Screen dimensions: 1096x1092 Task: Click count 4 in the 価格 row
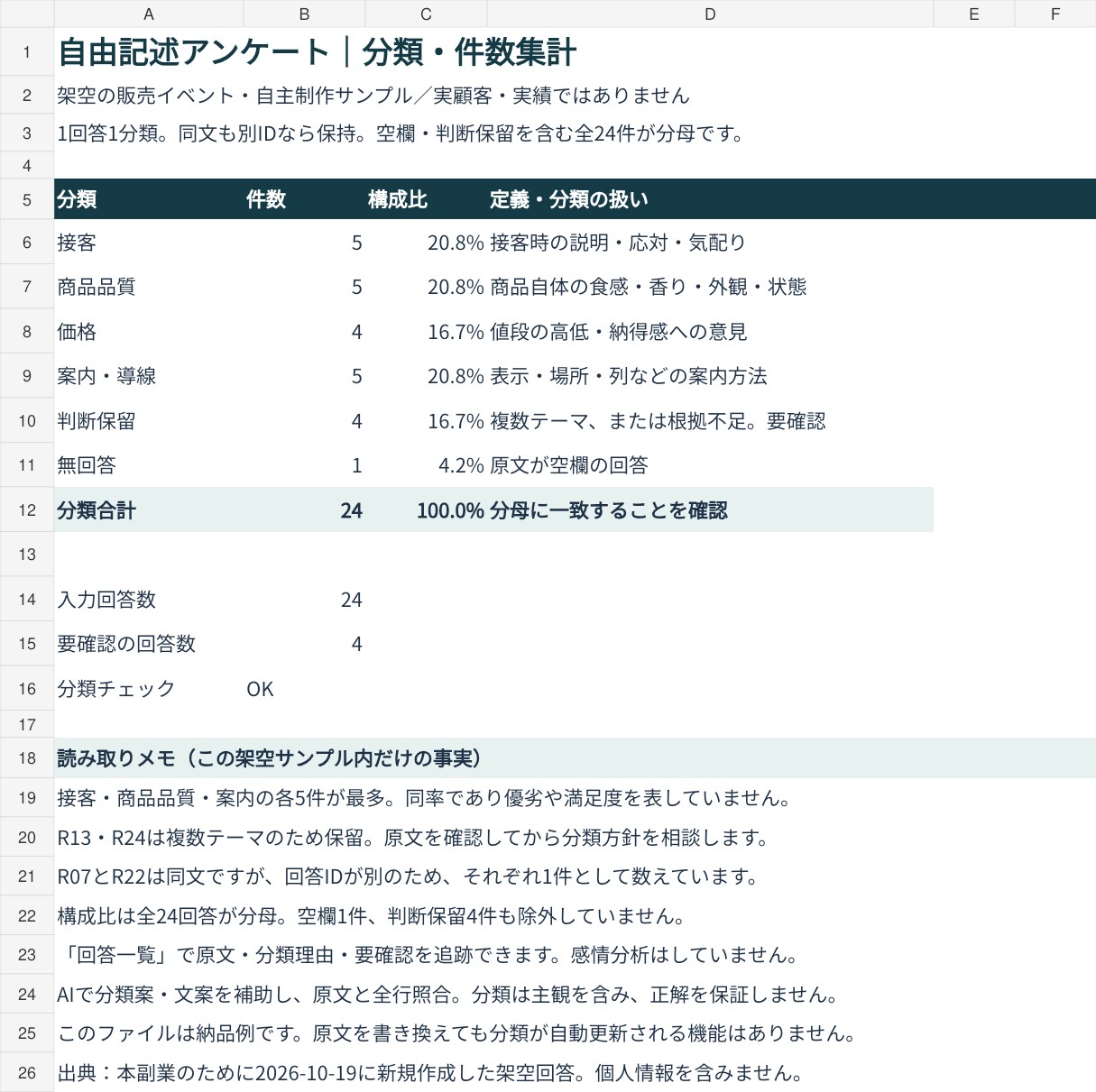point(304,332)
